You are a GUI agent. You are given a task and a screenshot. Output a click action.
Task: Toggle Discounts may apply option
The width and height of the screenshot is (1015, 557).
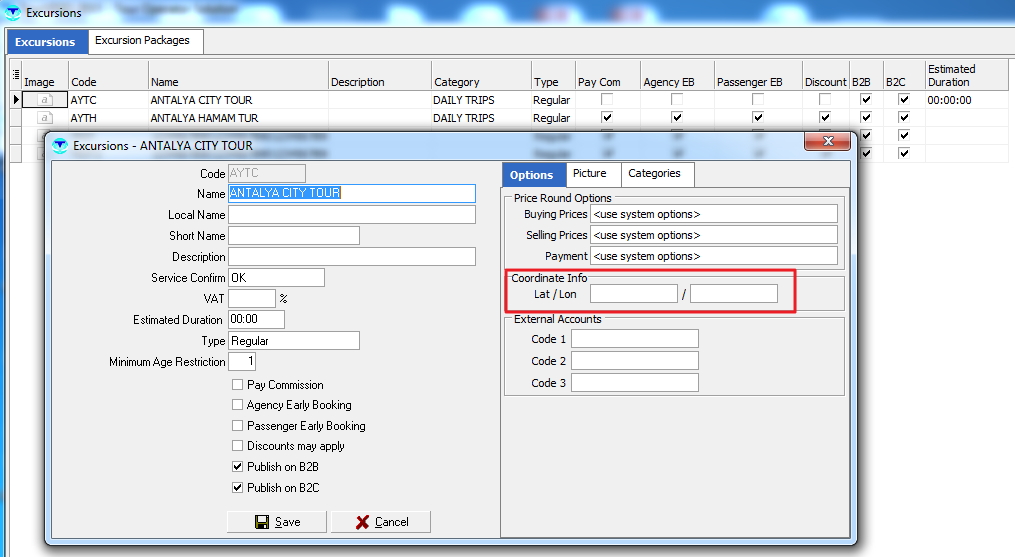(237, 446)
